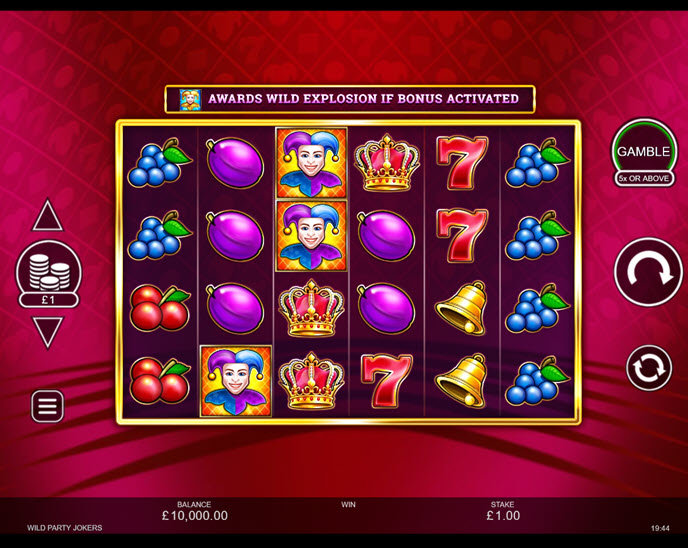Spin the reels with the spin button
This screenshot has width=688, height=548.
tap(648, 272)
